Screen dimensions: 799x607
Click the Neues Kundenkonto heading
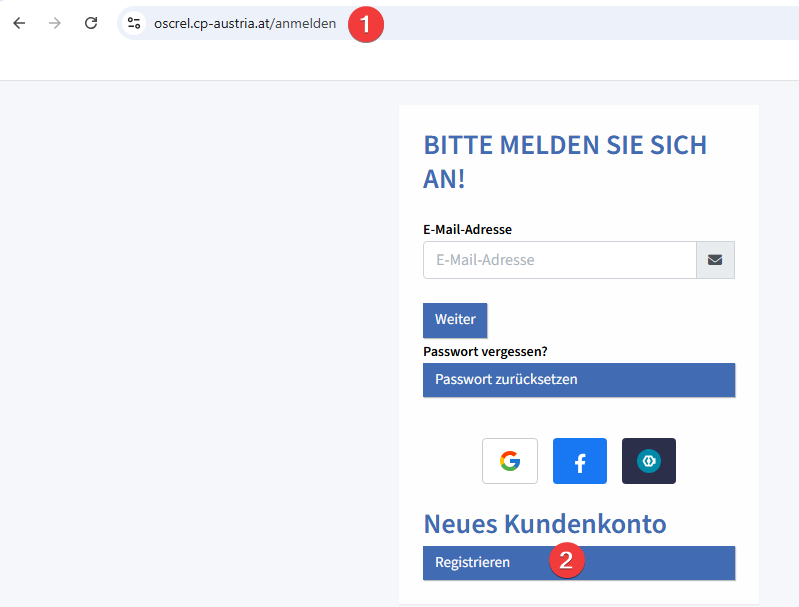[545, 524]
